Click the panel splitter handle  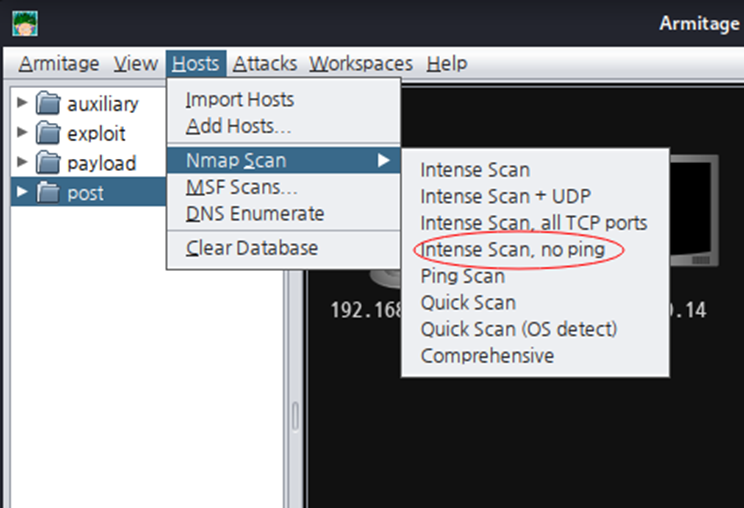tap(295, 416)
